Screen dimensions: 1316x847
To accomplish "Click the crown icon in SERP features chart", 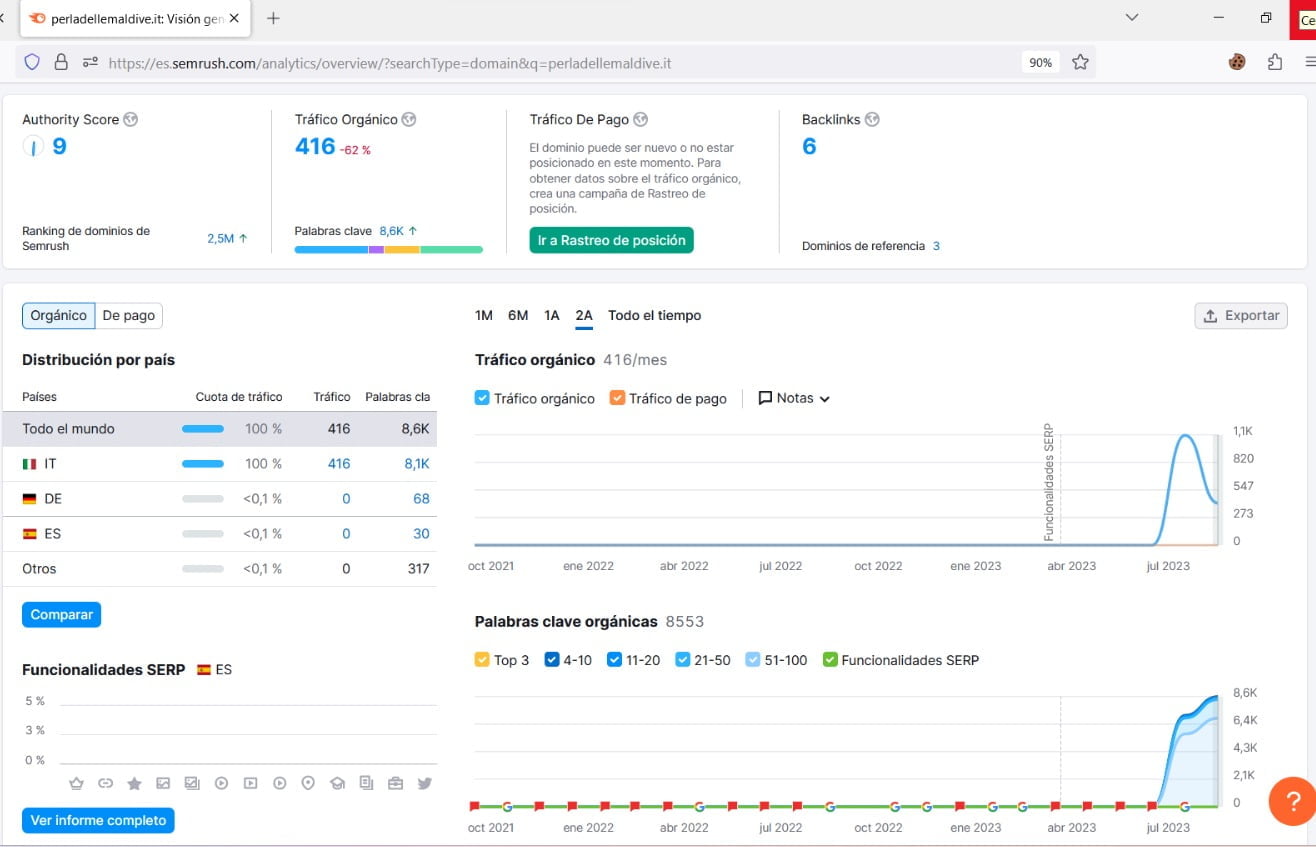I will (76, 783).
